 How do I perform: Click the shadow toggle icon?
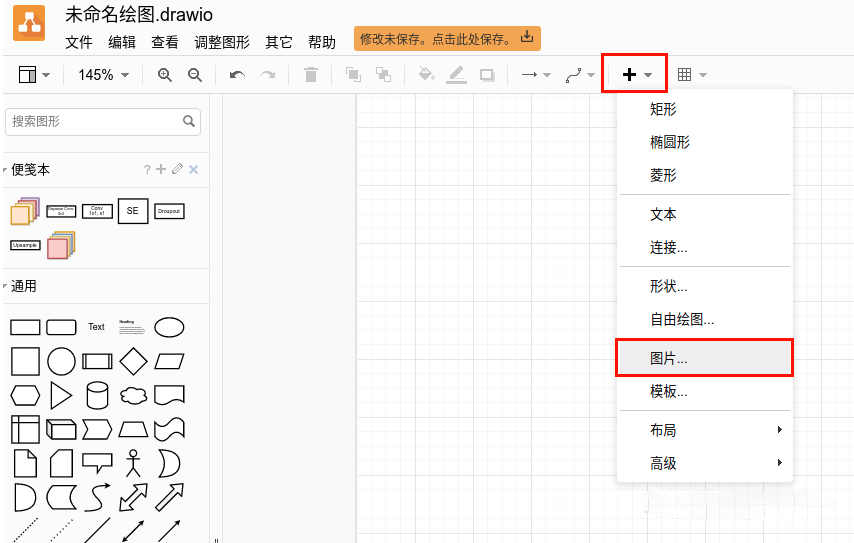coord(487,75)
